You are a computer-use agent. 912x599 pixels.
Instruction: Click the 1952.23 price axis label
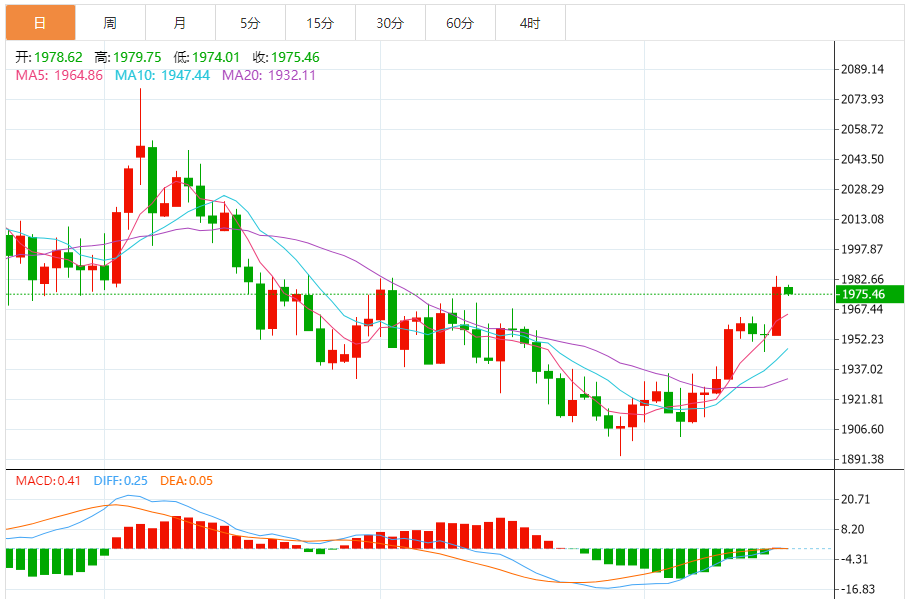point(862,339)
